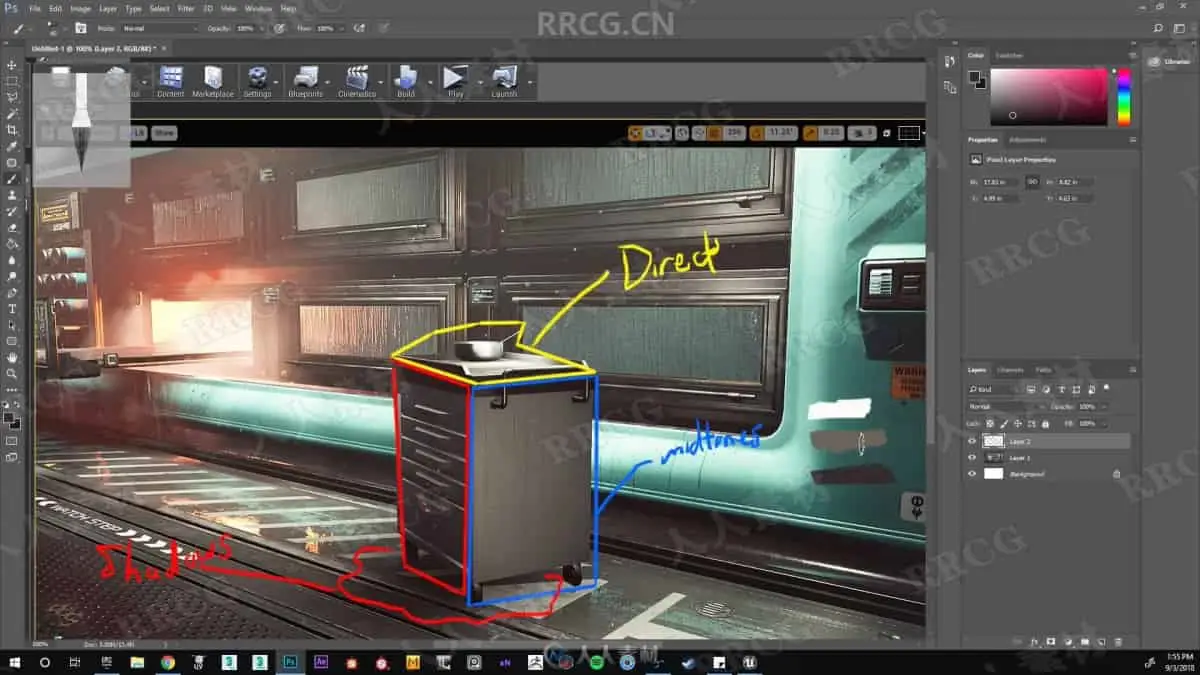Add layer style fx in Layers panel

pyautogui.click(x=1034, y=641)
